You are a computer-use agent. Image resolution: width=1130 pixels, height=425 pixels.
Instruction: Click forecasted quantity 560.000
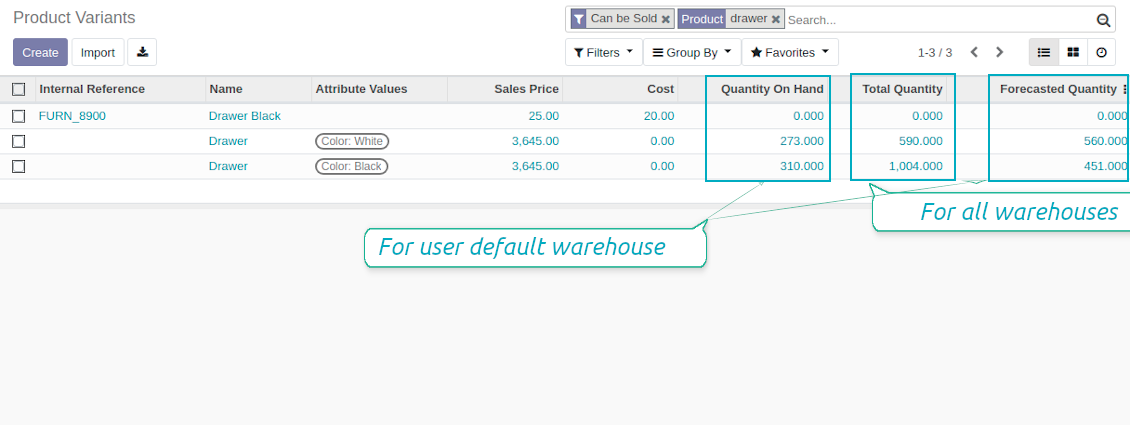point(1105,141)
